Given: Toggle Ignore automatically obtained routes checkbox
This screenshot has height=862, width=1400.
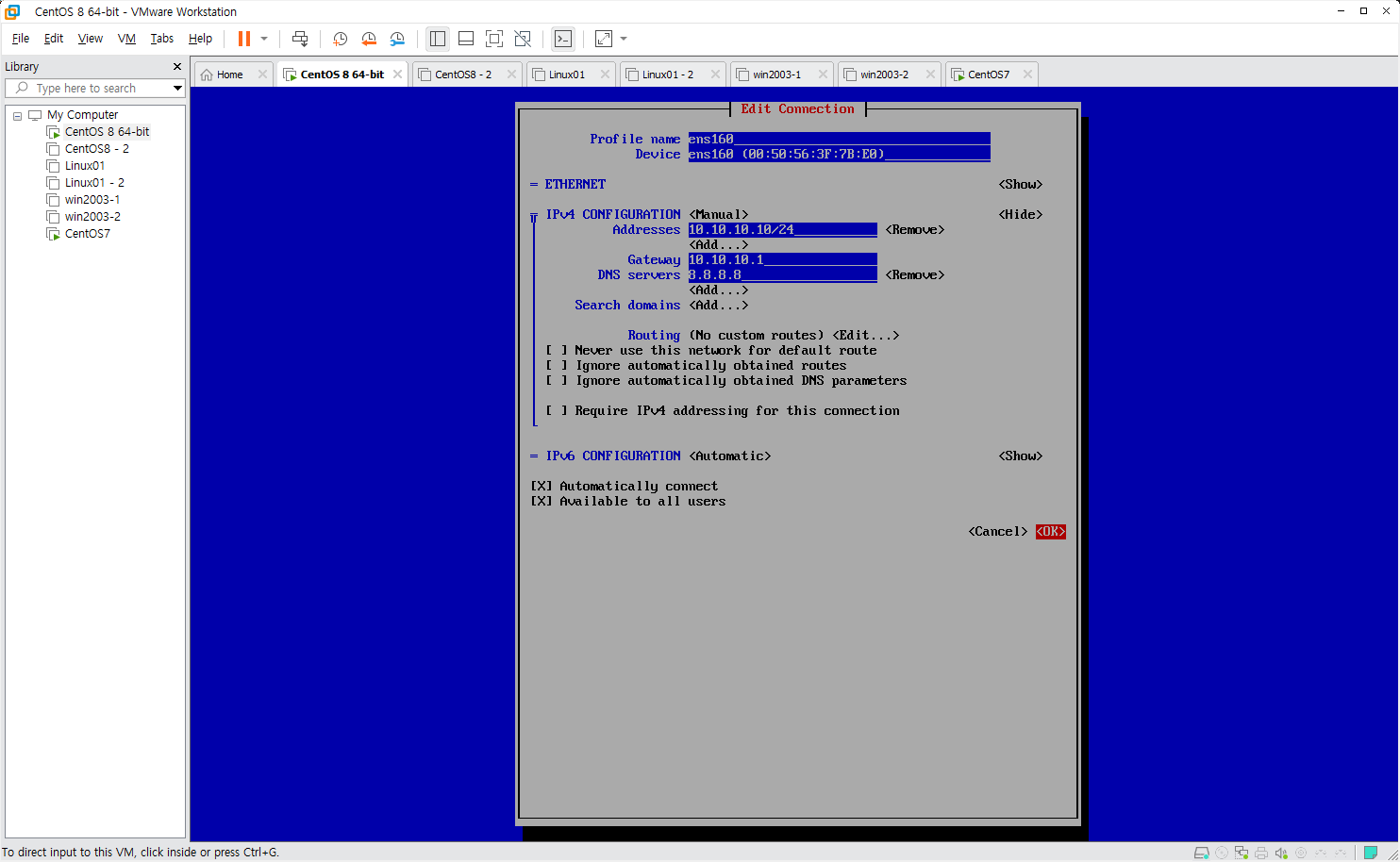Looking at the screenshot, I should click(557, 366).
